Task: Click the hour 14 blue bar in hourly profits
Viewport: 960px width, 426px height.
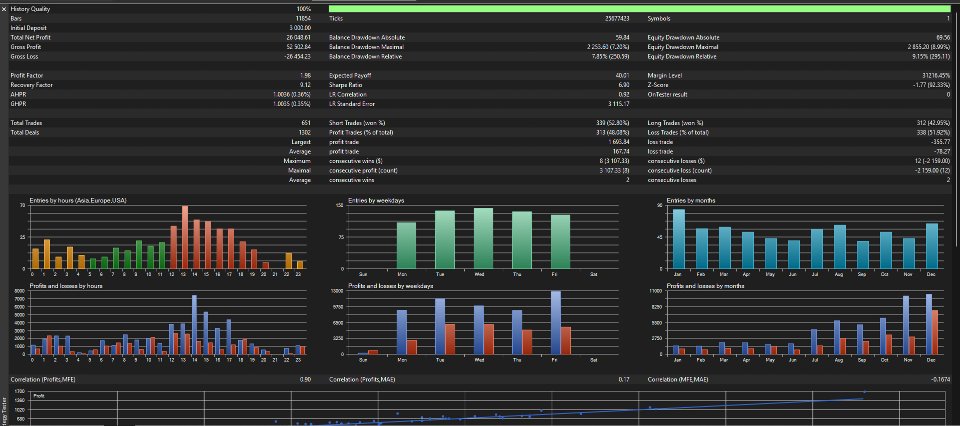Action: click(x=194, y=324)
